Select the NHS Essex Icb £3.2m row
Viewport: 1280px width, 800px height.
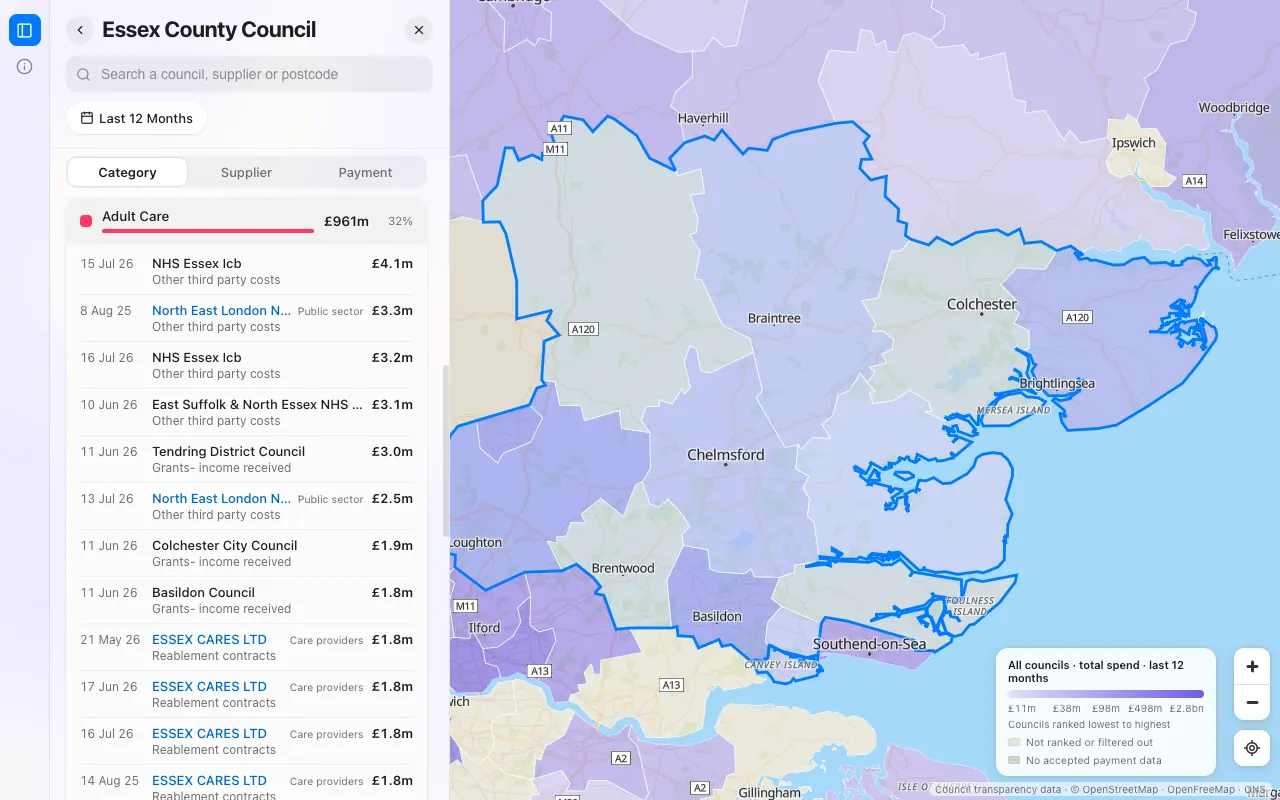click(247, 365)
